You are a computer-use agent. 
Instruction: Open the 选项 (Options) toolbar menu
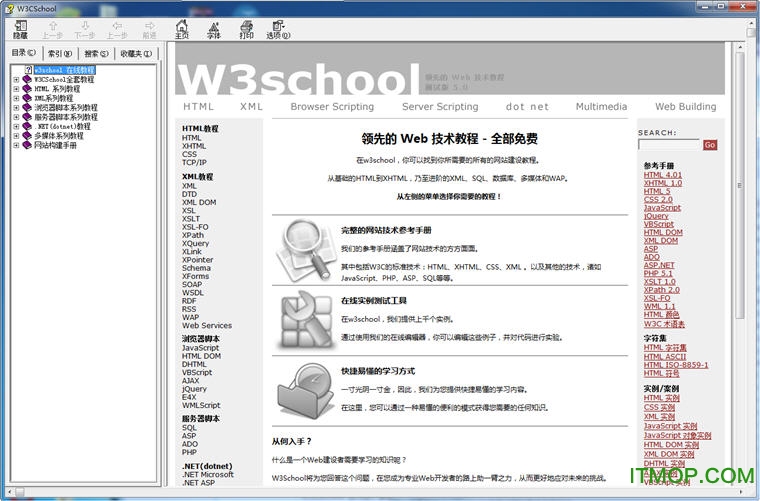coord(278,29)
